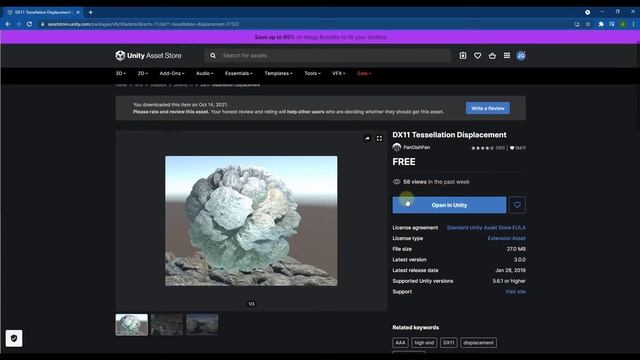This screenshot has width=640, height=360.
Task: Expand preview image to fullscreen
Action: (x=379, y=138)
